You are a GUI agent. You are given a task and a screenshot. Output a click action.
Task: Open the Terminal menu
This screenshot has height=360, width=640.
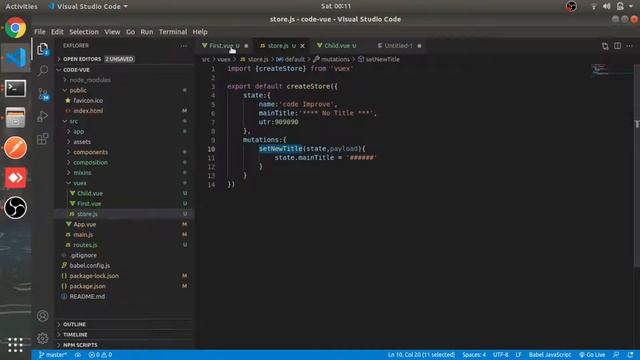click(173, 32)
